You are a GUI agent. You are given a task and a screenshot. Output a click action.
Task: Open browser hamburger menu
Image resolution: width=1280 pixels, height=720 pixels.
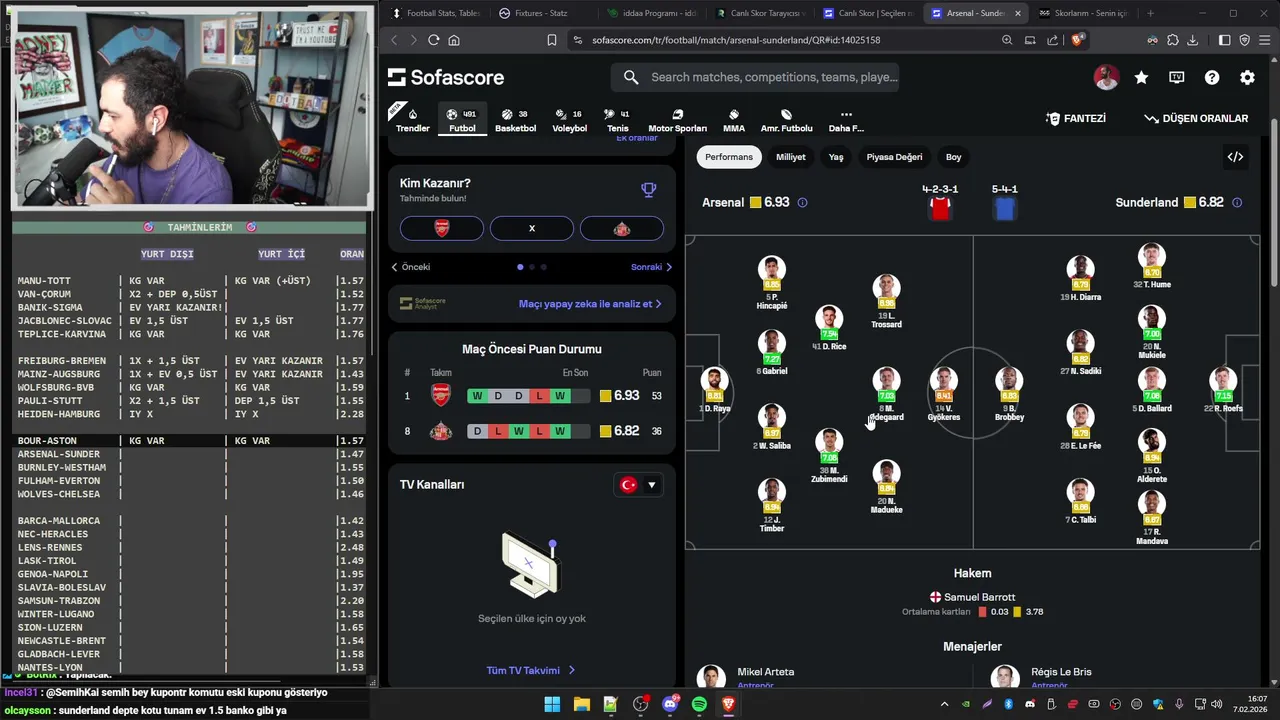tap(1265, 40)
